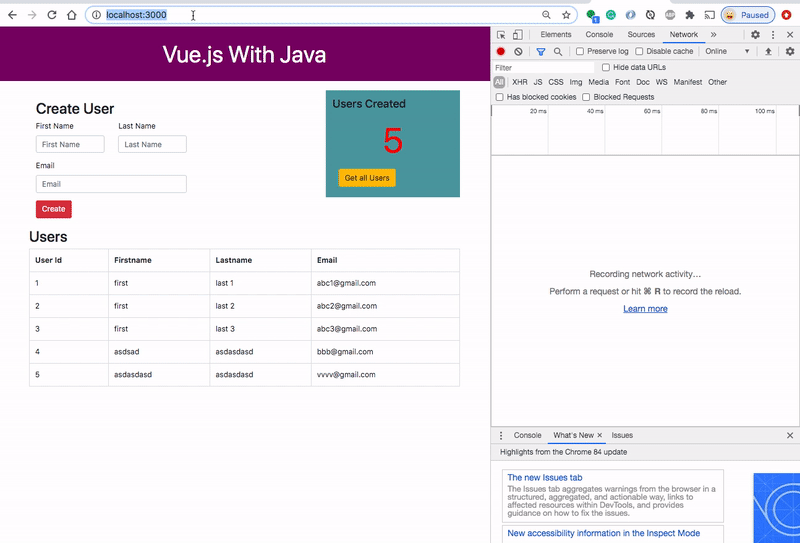800x543 pixels.
Task: Toggle the network filter funnel icon
Action: point(541,52)
